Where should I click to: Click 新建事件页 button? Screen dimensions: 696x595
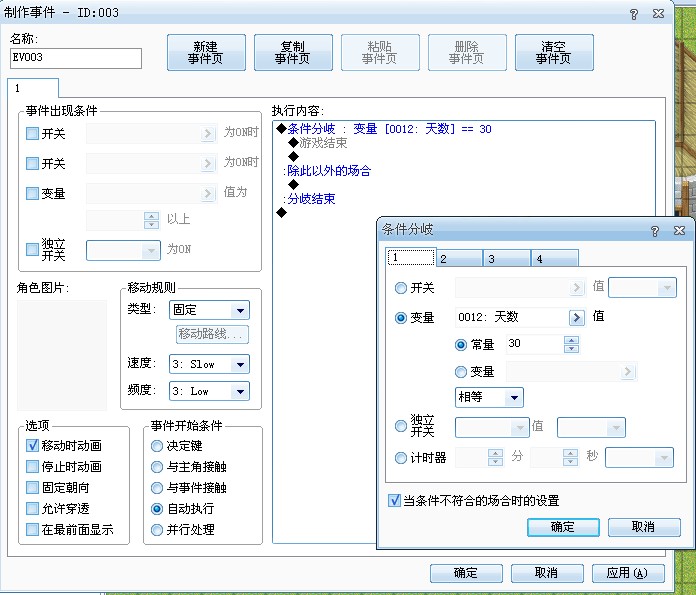[206, 52]
